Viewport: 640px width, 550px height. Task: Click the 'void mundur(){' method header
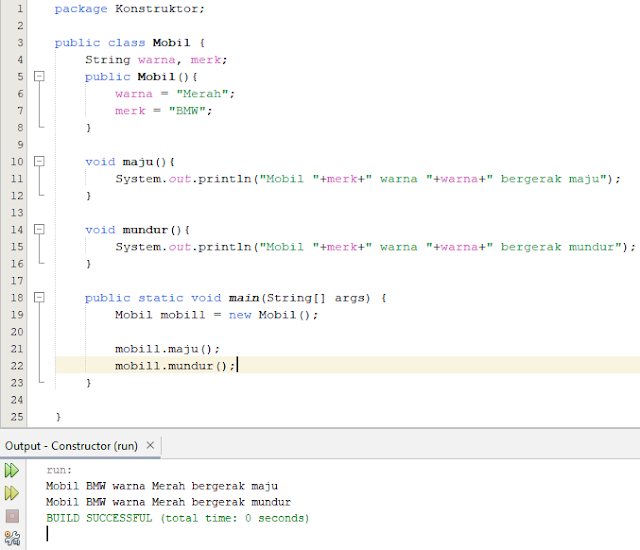(x=137, y=230)
